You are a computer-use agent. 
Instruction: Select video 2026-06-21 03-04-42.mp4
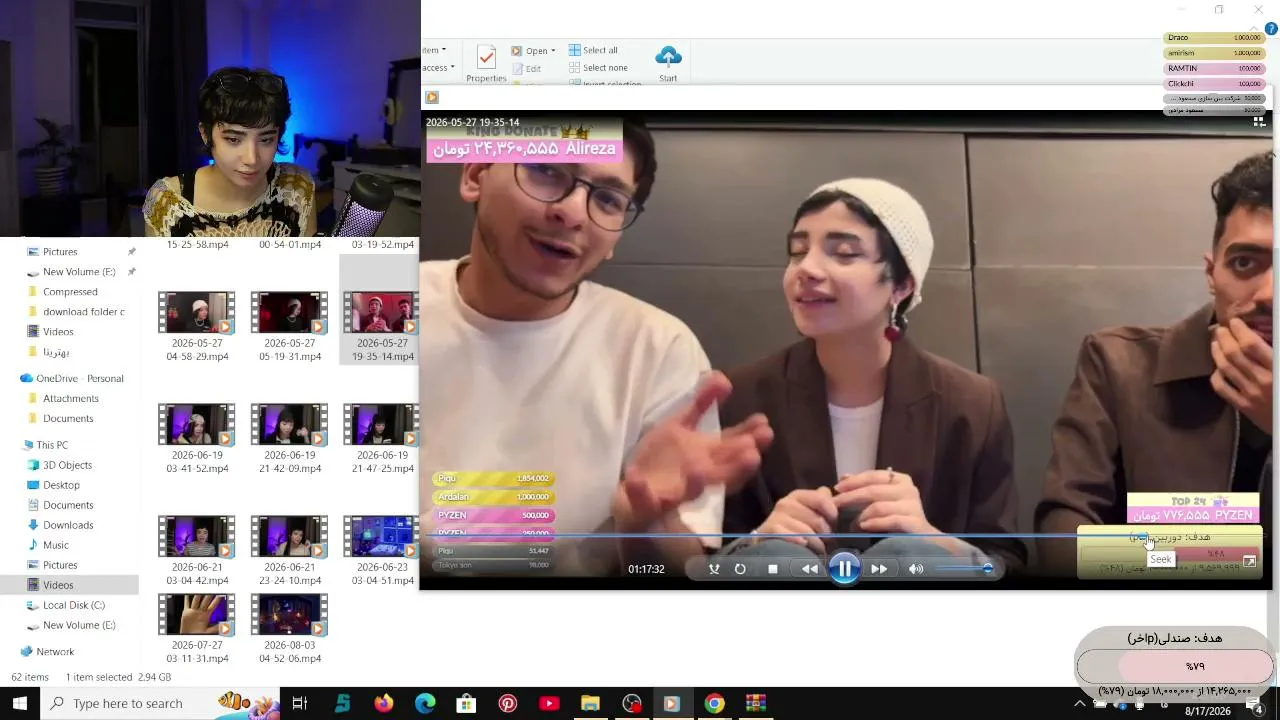point(197,551)
